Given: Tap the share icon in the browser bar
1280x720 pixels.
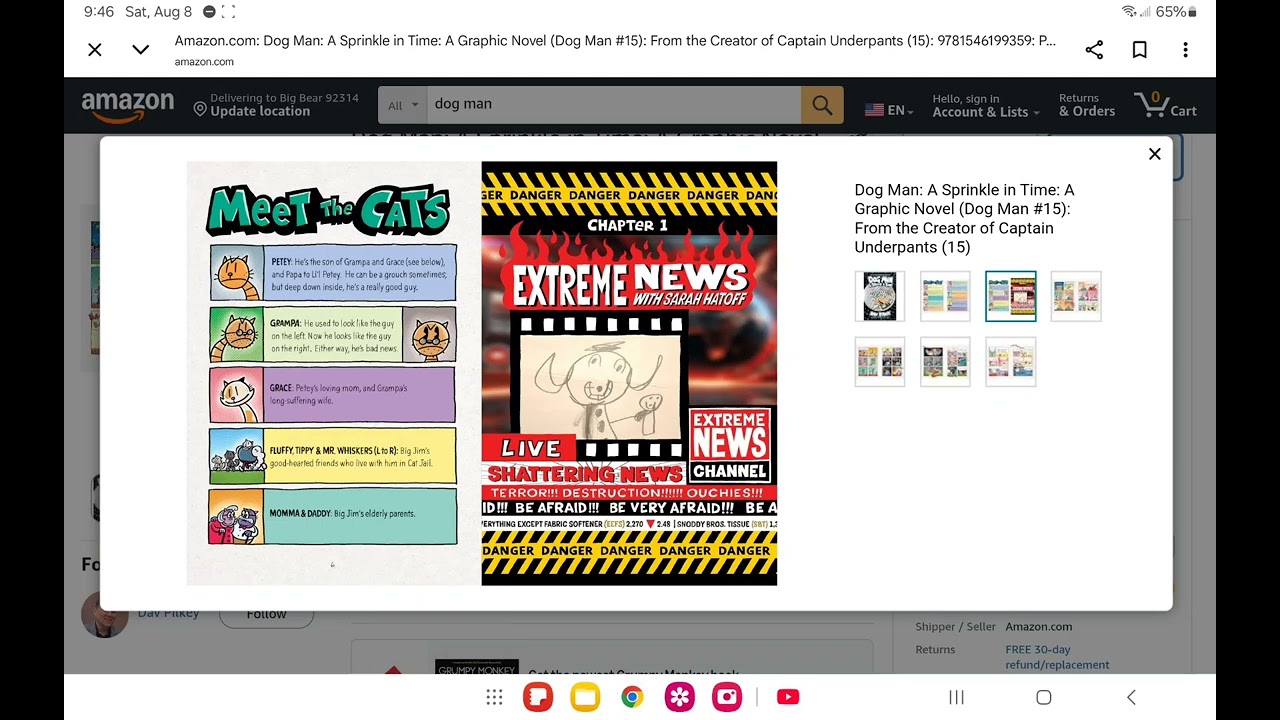Looking at the screenshot, I should point(1094,50).
